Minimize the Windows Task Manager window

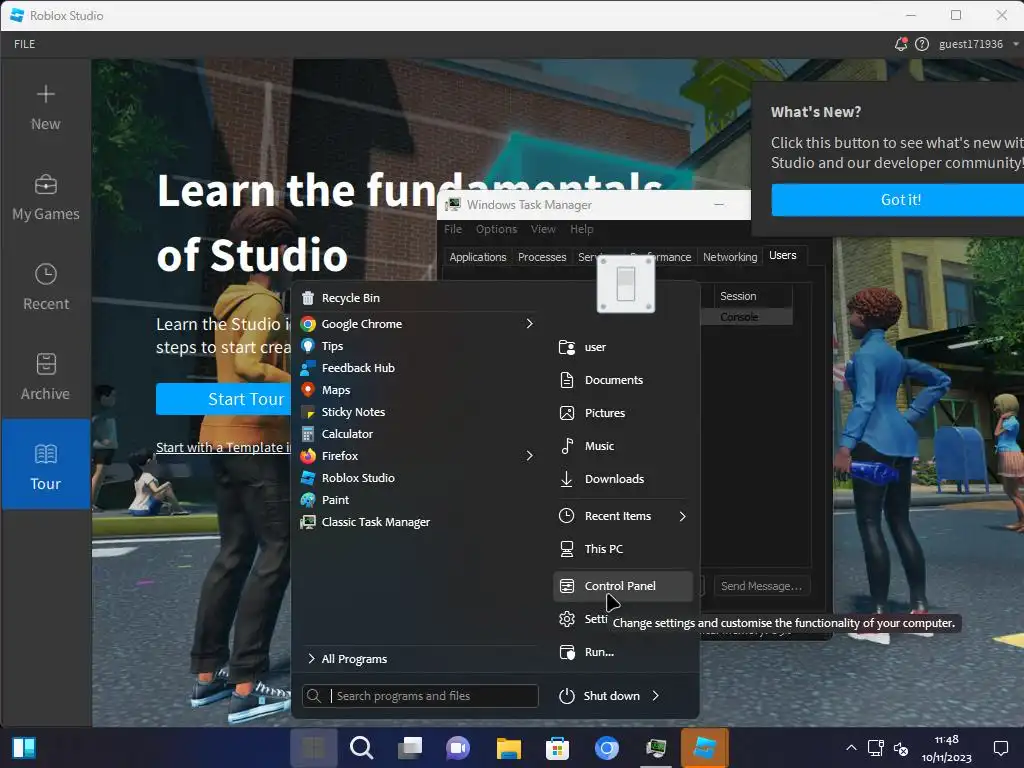click(719, 204)
